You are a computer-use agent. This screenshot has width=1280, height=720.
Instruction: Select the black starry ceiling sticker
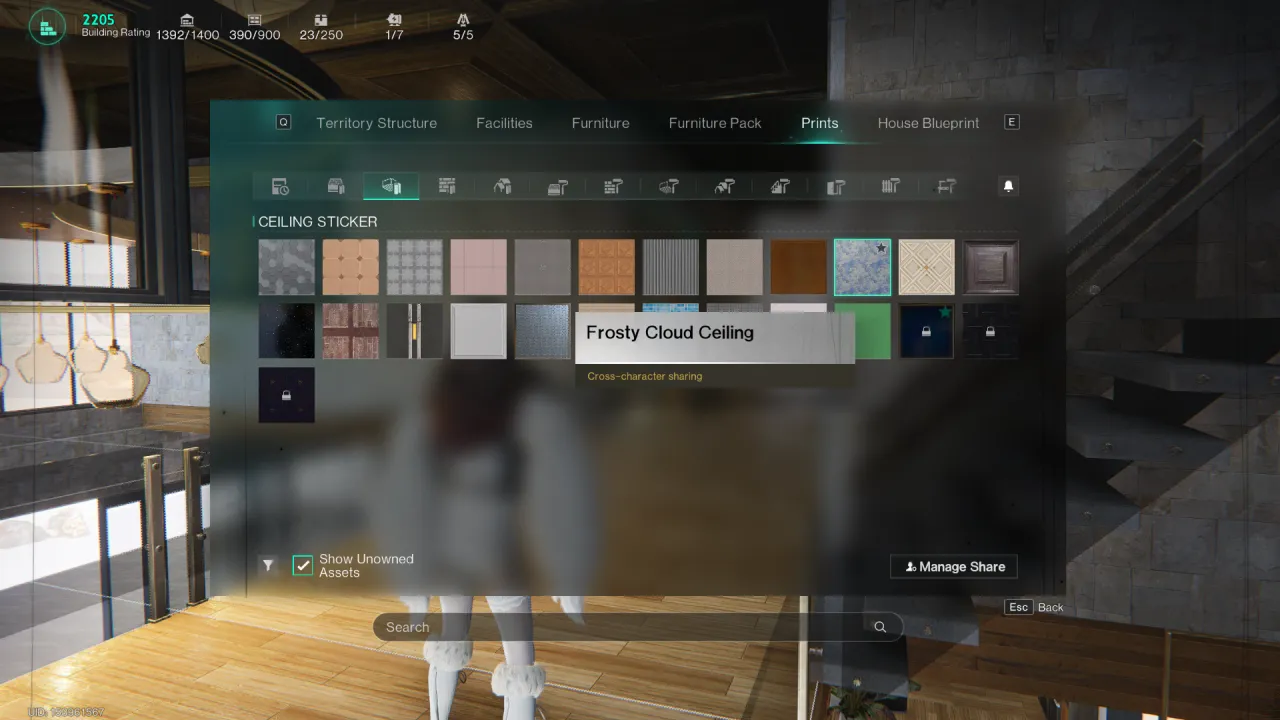[287, 331]
